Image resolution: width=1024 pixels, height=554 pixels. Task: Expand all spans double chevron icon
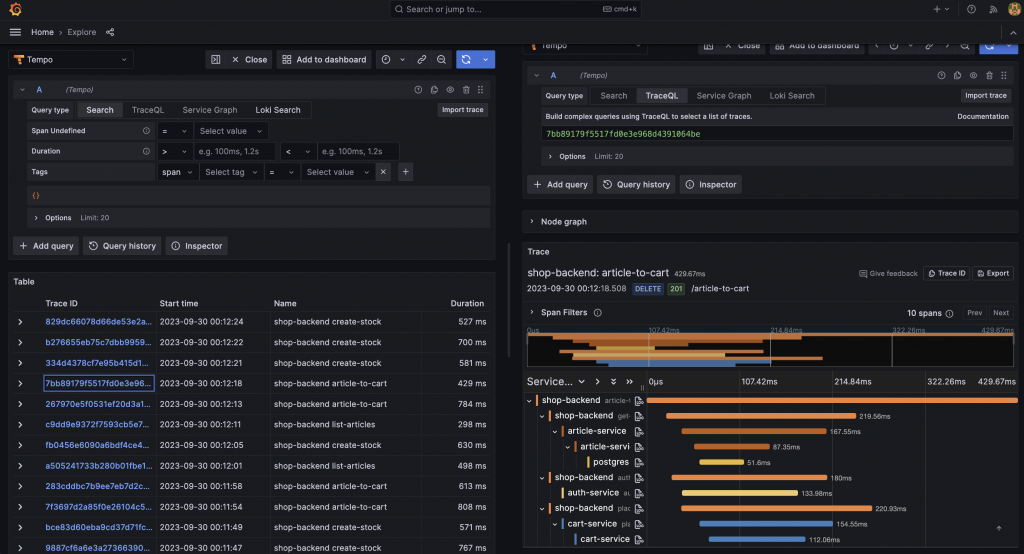[x=630, y=382]
